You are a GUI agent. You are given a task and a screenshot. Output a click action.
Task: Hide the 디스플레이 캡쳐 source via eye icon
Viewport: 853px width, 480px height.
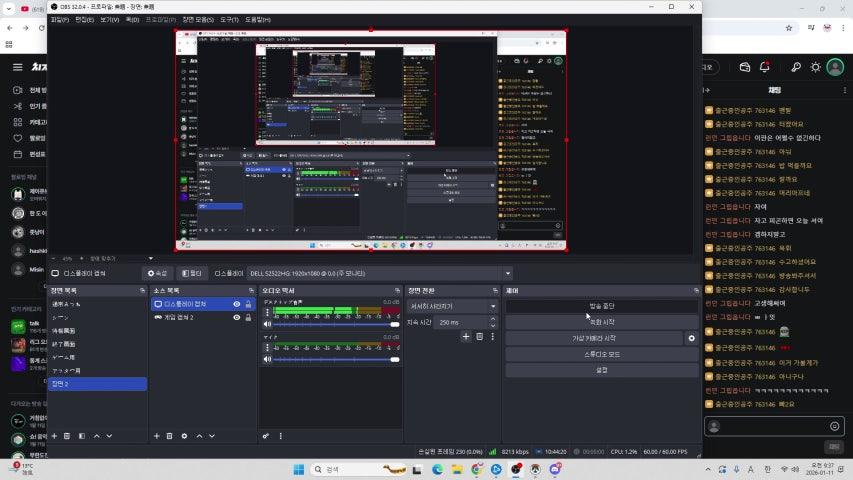point(237,304)
